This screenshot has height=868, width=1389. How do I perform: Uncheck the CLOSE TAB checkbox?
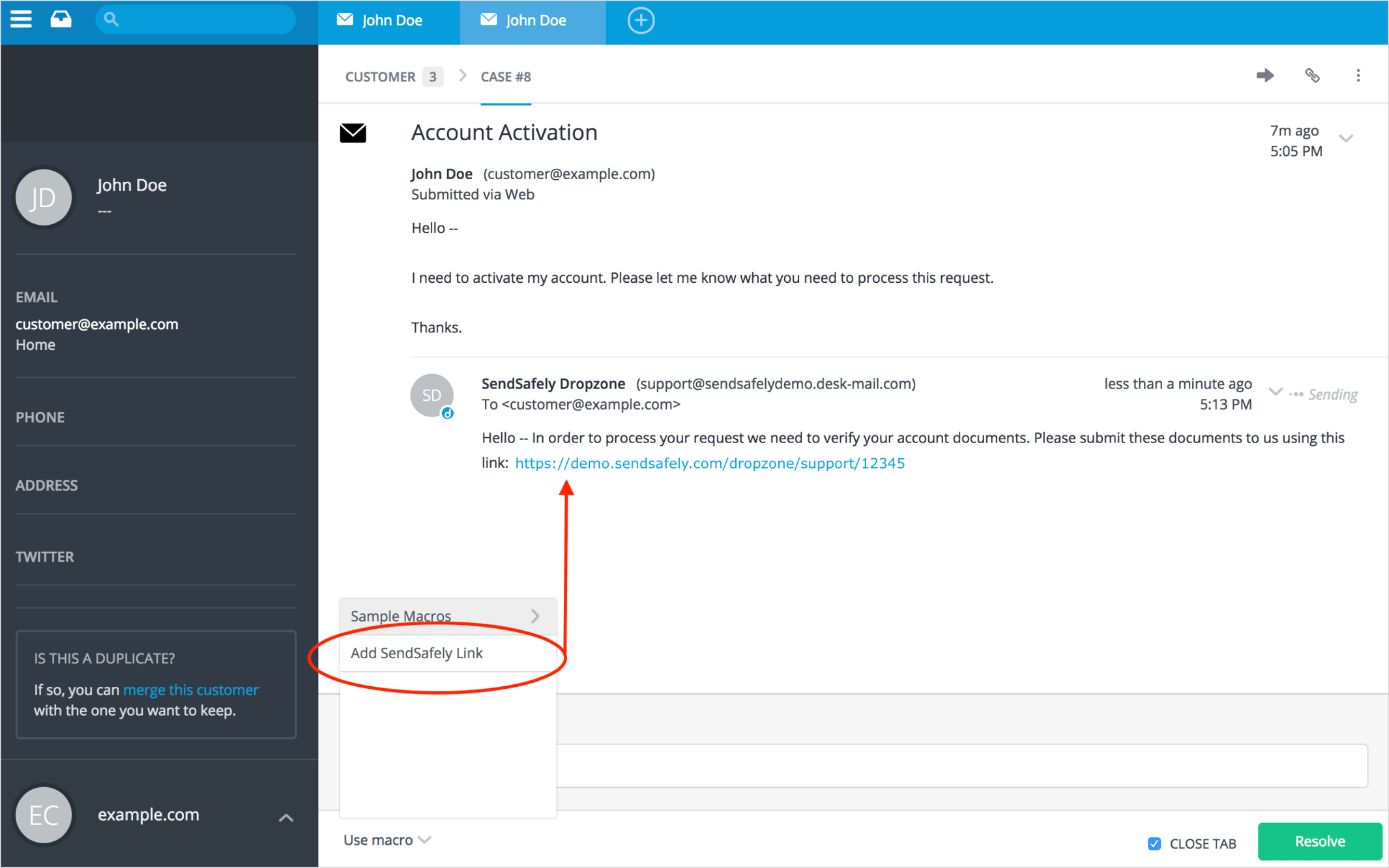pyautogui.click(x=1154, y=843)
